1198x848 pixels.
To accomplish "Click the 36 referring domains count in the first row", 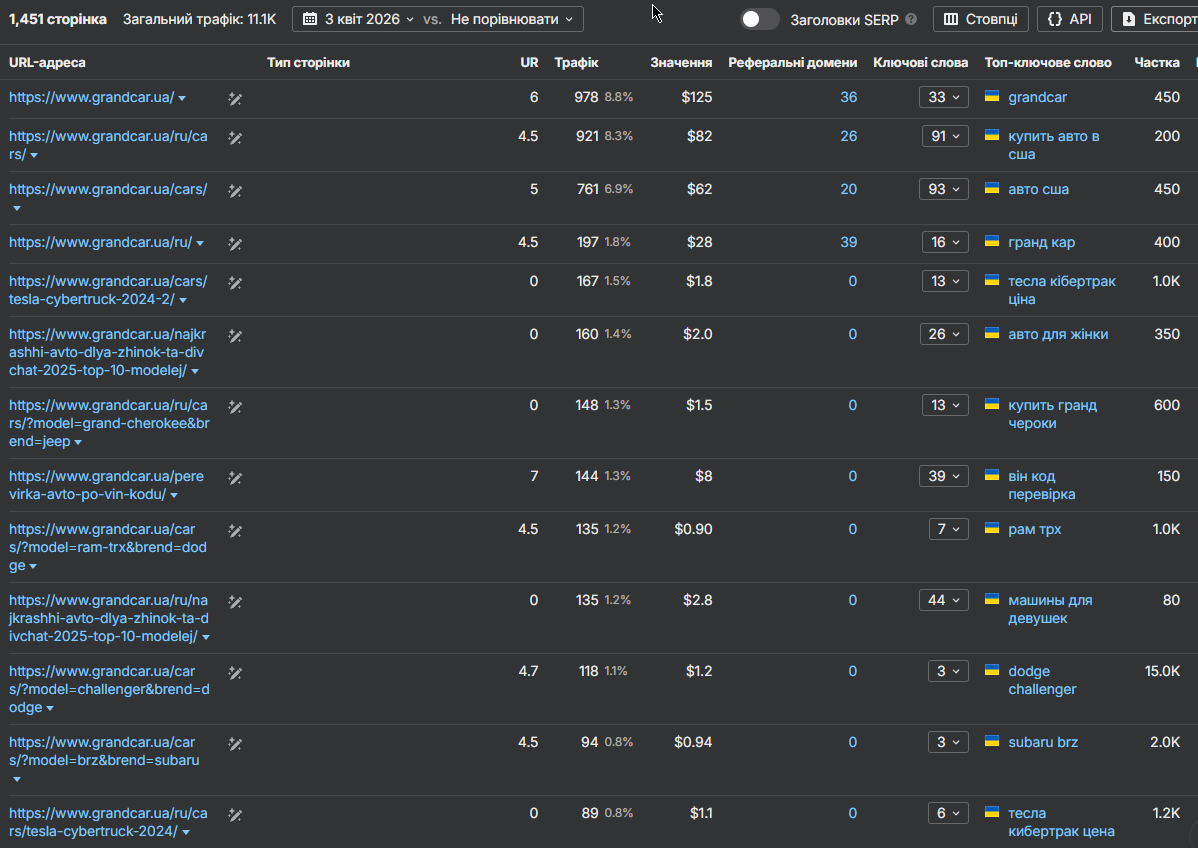I will click(x=848, y=97).
